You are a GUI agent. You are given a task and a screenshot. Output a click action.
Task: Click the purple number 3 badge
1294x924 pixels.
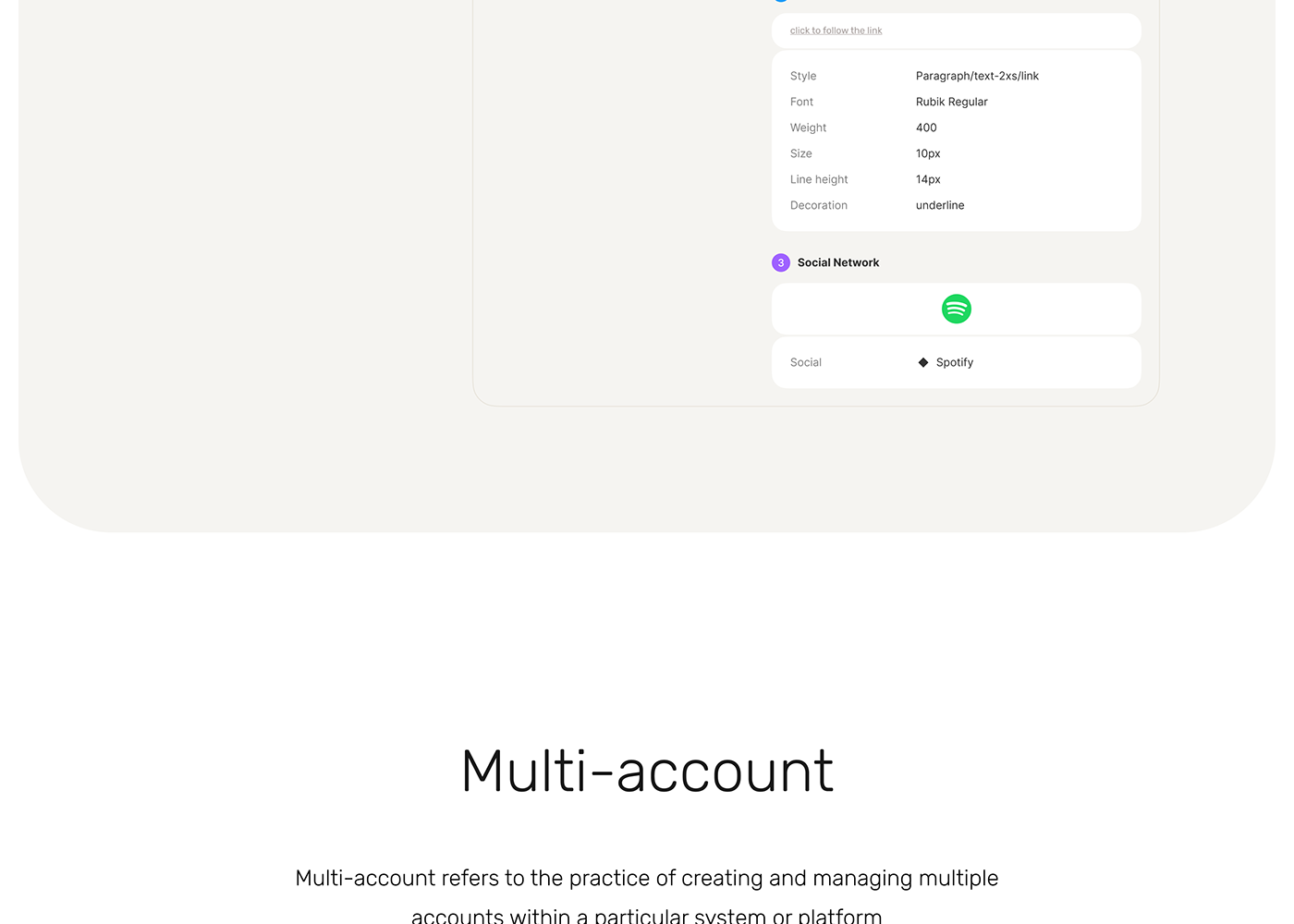point(781,262)
